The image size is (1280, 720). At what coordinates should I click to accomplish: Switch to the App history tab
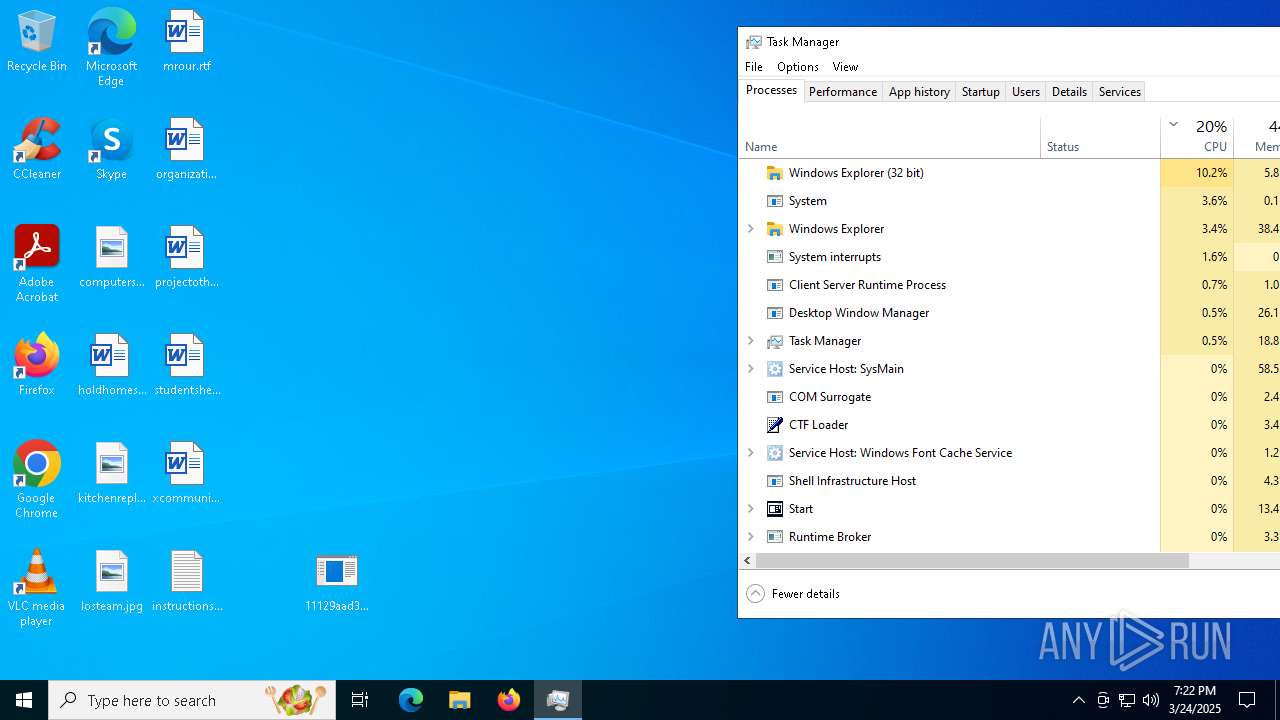point(919,92)
